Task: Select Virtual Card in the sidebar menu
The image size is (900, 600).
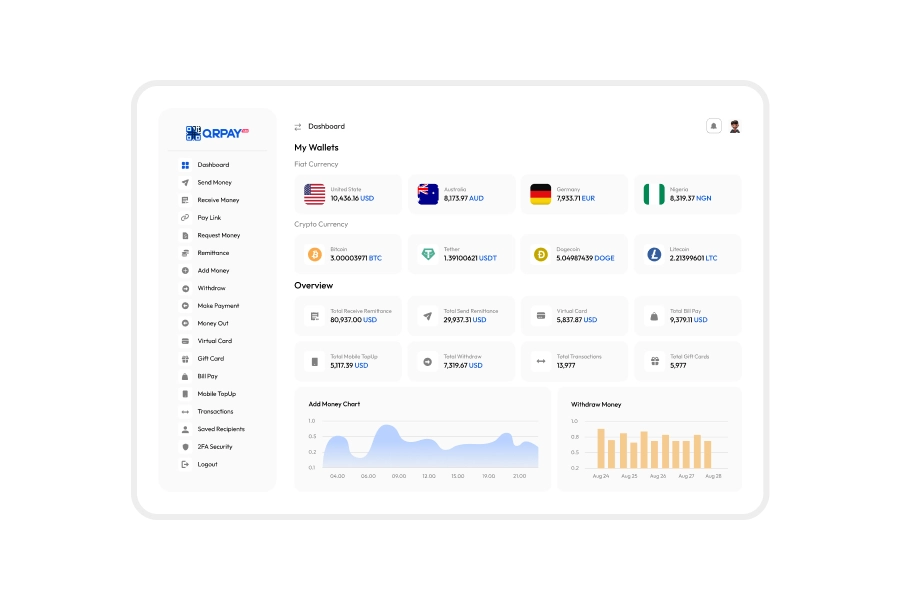Action: point(214,341)
